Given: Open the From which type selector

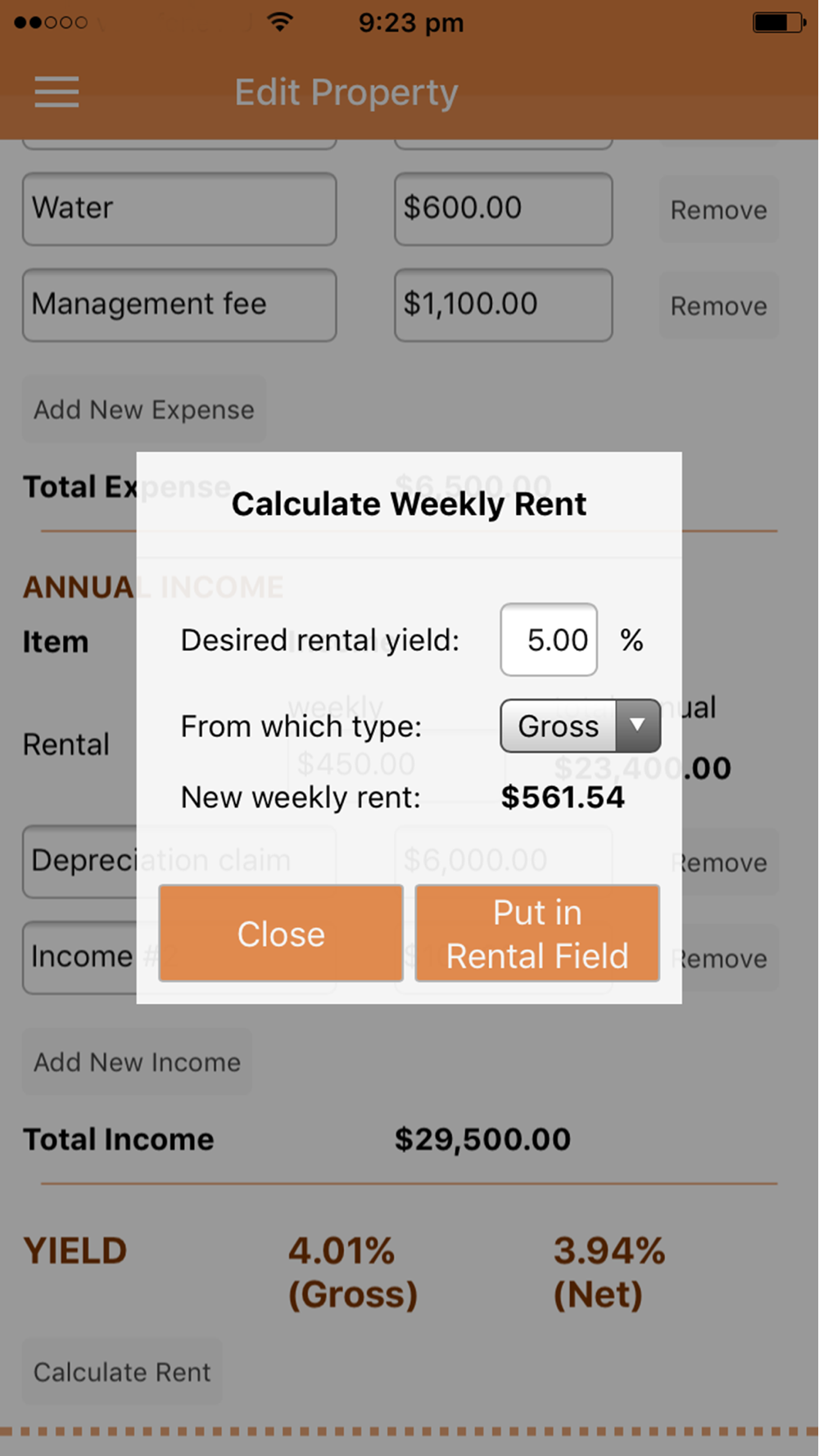Looking at the screenshot, I should click(x=580, y=726).
